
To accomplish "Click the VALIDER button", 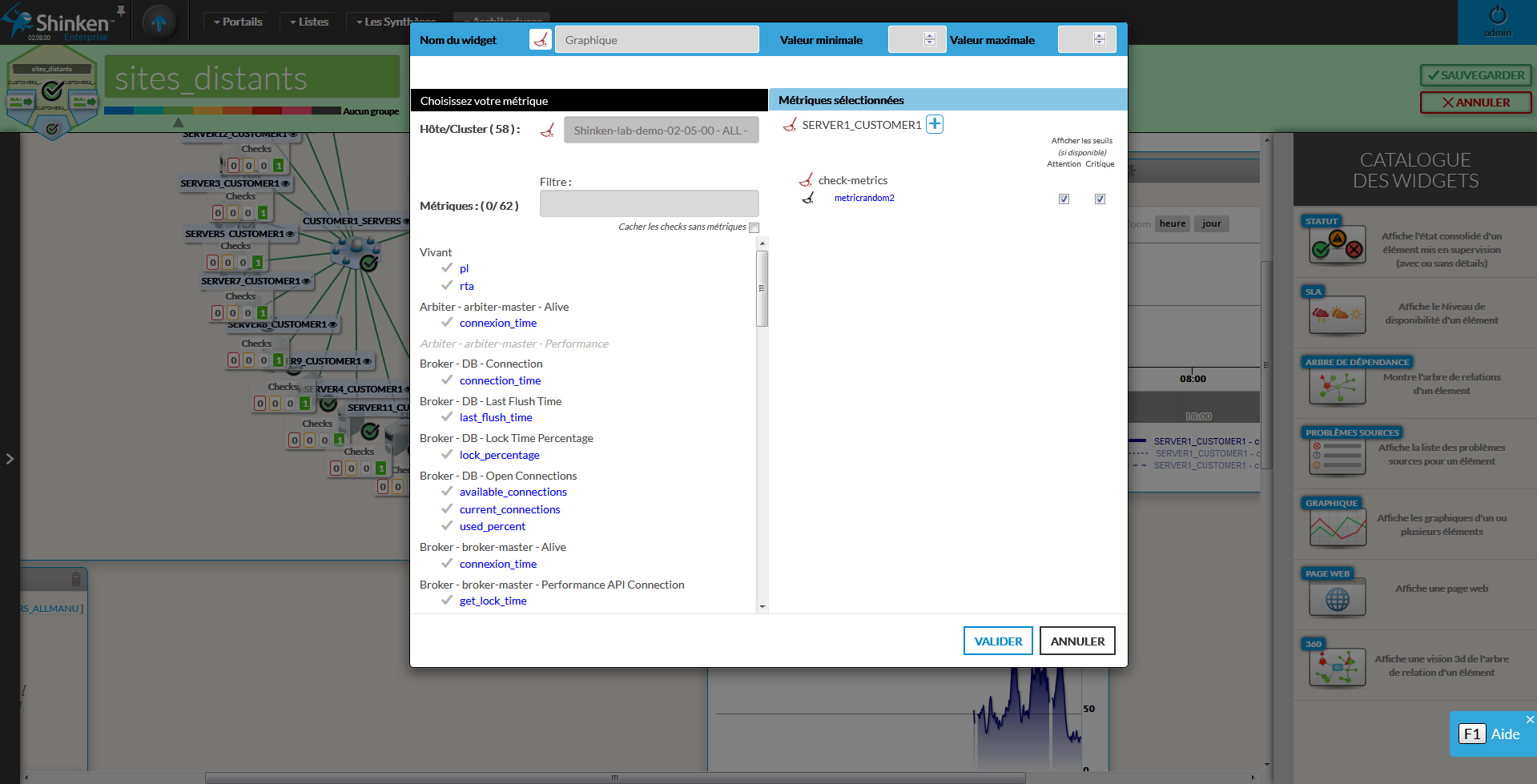I will (997, 641).
